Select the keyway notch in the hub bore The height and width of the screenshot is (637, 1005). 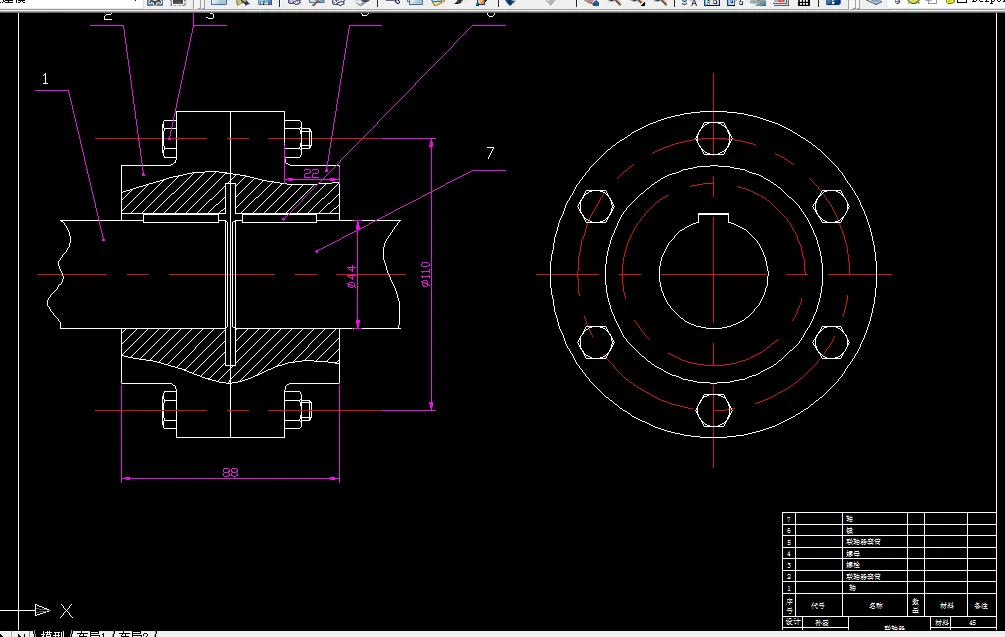[x=713, y=219]
